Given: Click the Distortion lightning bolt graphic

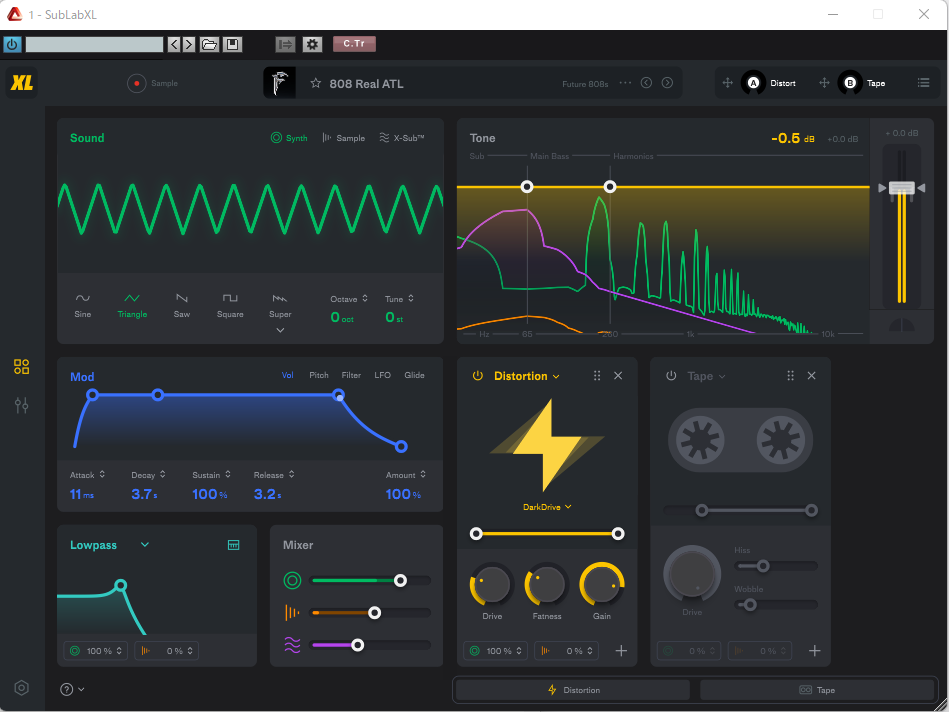Looking at the screenshot, I should [x=547, y=445].
